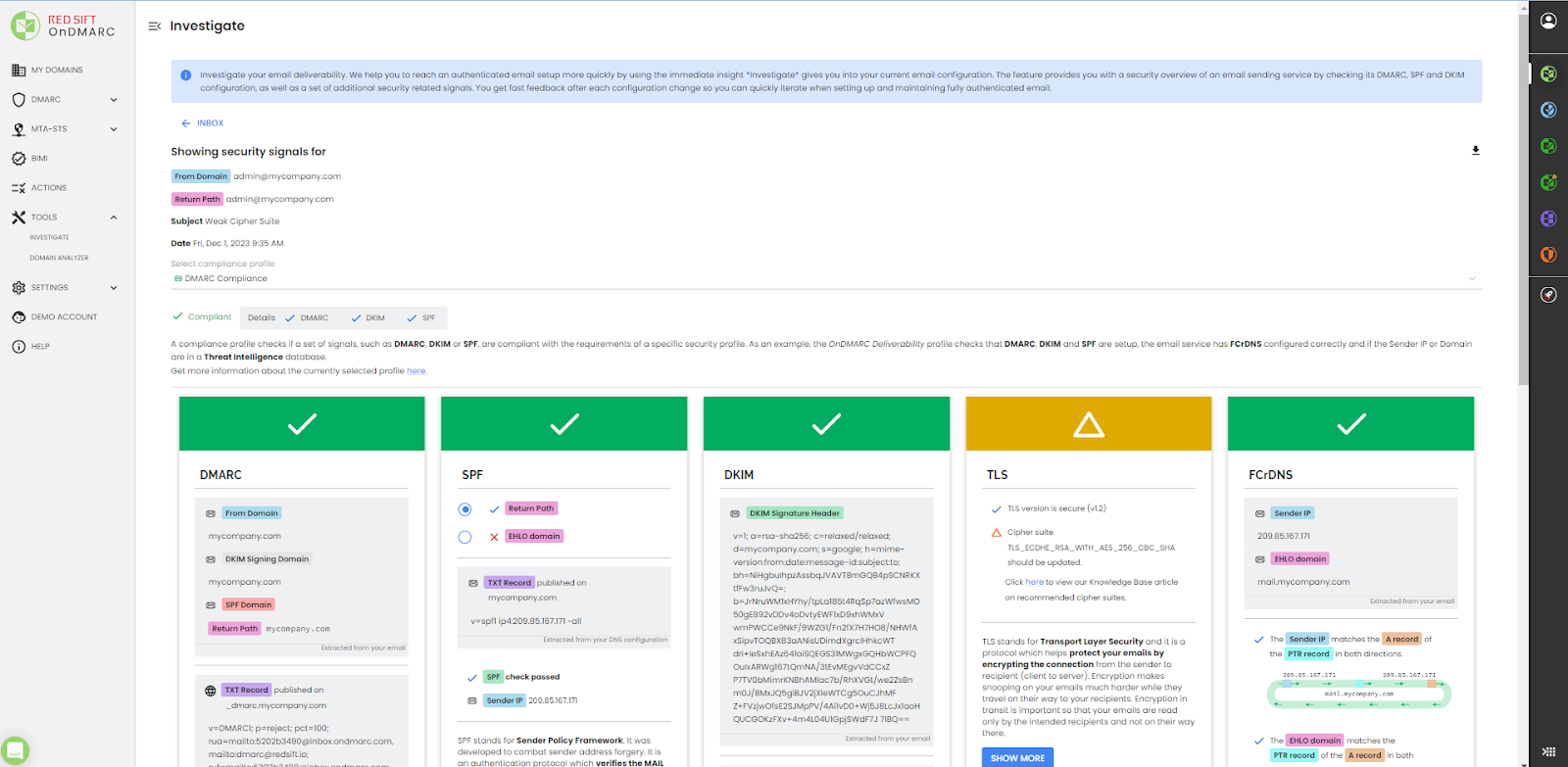
Task: Select Domain Analyzer under Tools
Action: (59, 259)
